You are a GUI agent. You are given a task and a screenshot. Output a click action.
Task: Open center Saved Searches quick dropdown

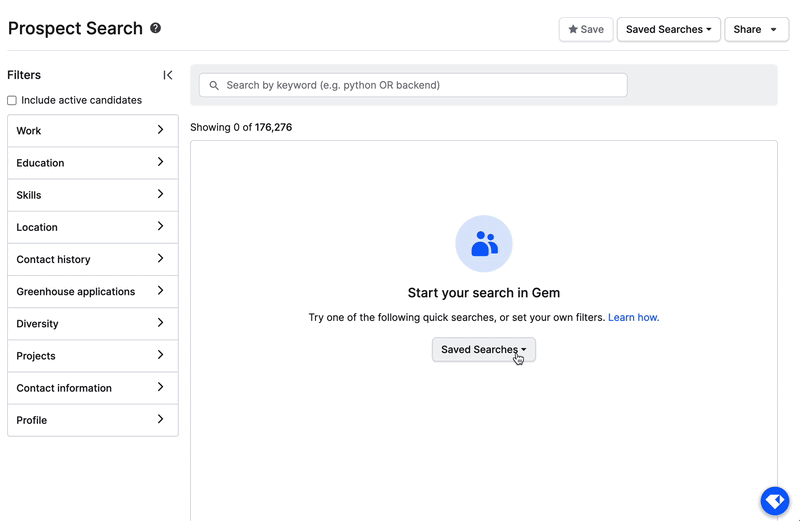pyautogui.click(x=484, y=350)
